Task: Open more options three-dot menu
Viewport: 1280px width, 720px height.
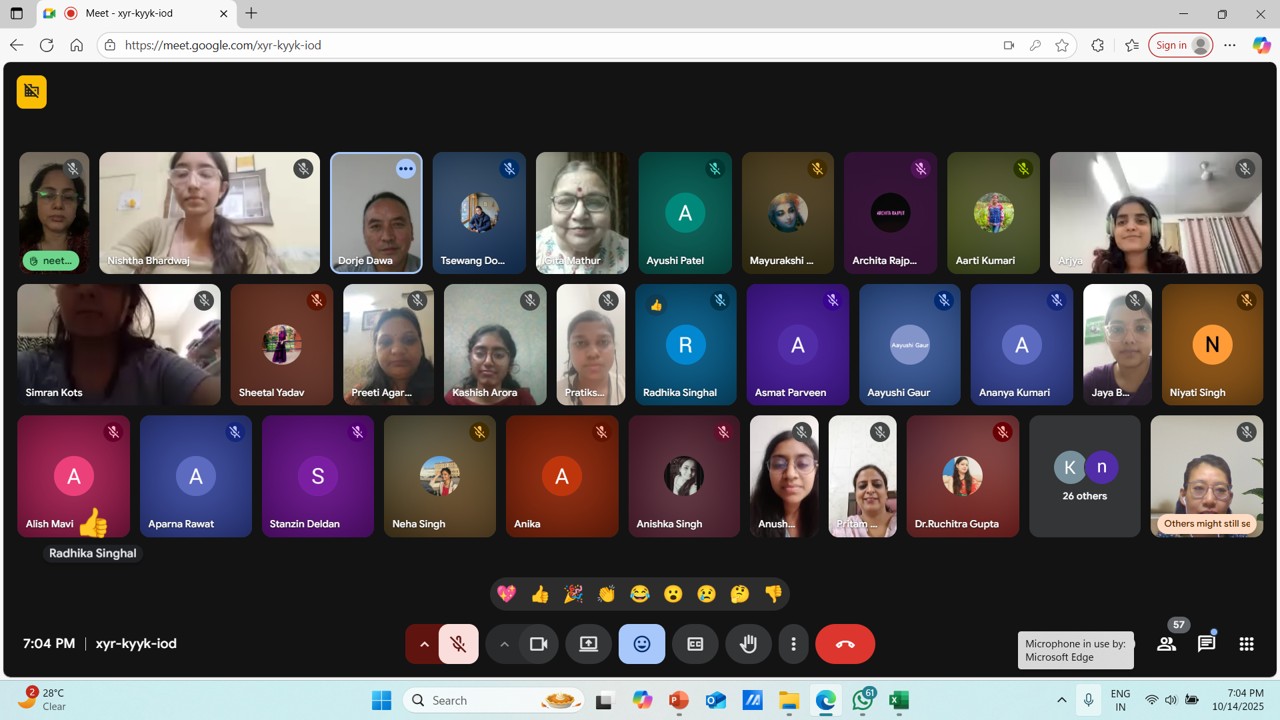Action: [x=793, y=644]
